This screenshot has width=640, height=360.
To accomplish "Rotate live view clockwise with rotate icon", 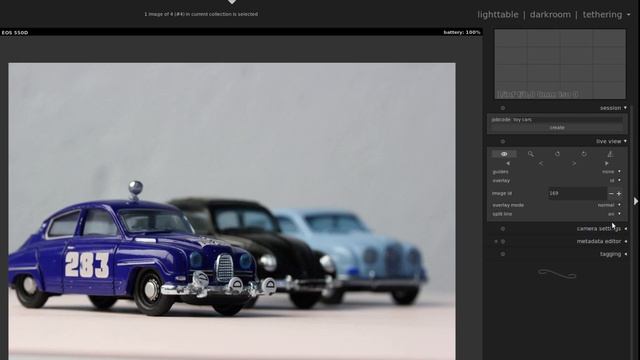I will 584,154.
